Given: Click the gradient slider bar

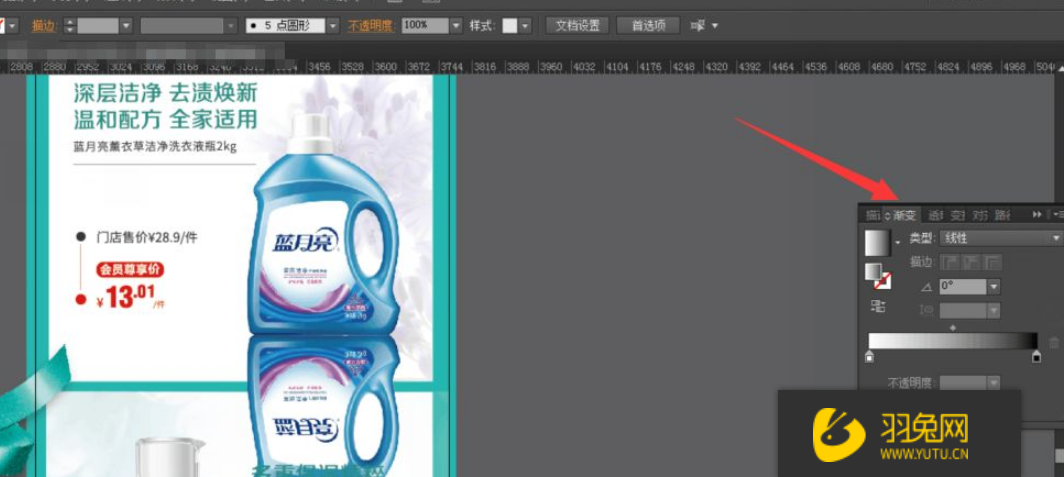Looking at the screenshot, I should 953,341.
